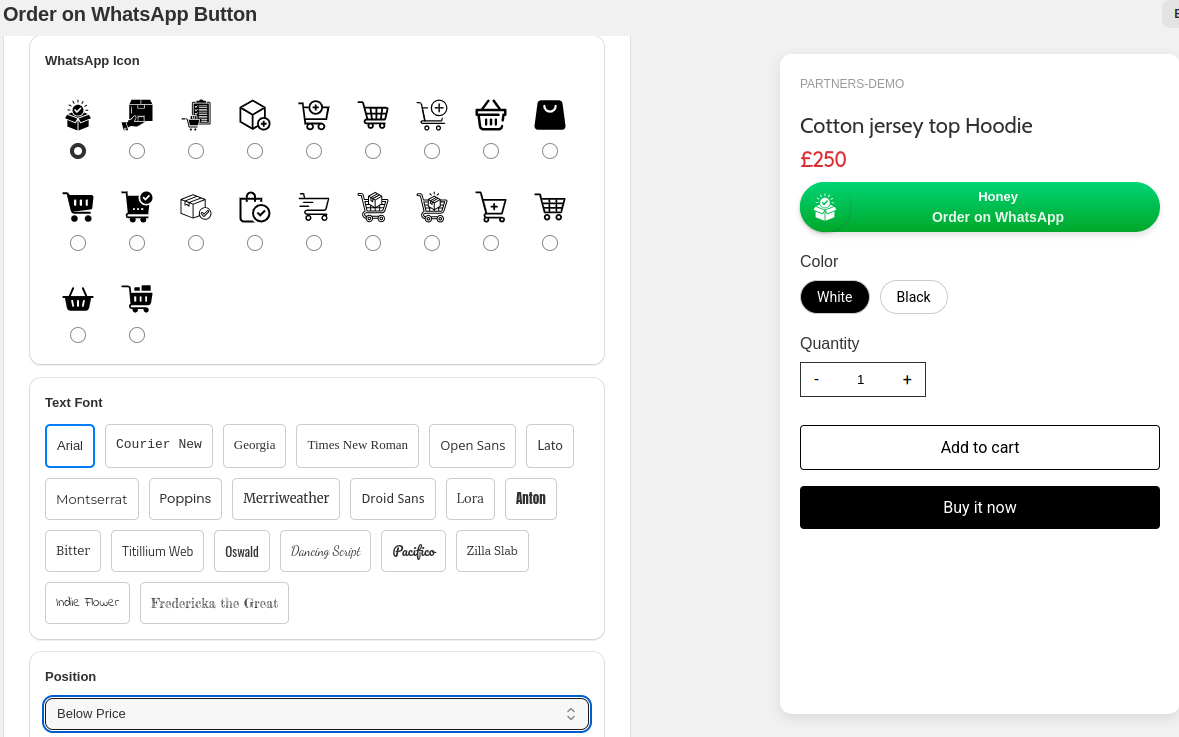The height and width of the screenshot is (737, 1179).
Task: Select the Black color variant
Action: tap(914, 297)
